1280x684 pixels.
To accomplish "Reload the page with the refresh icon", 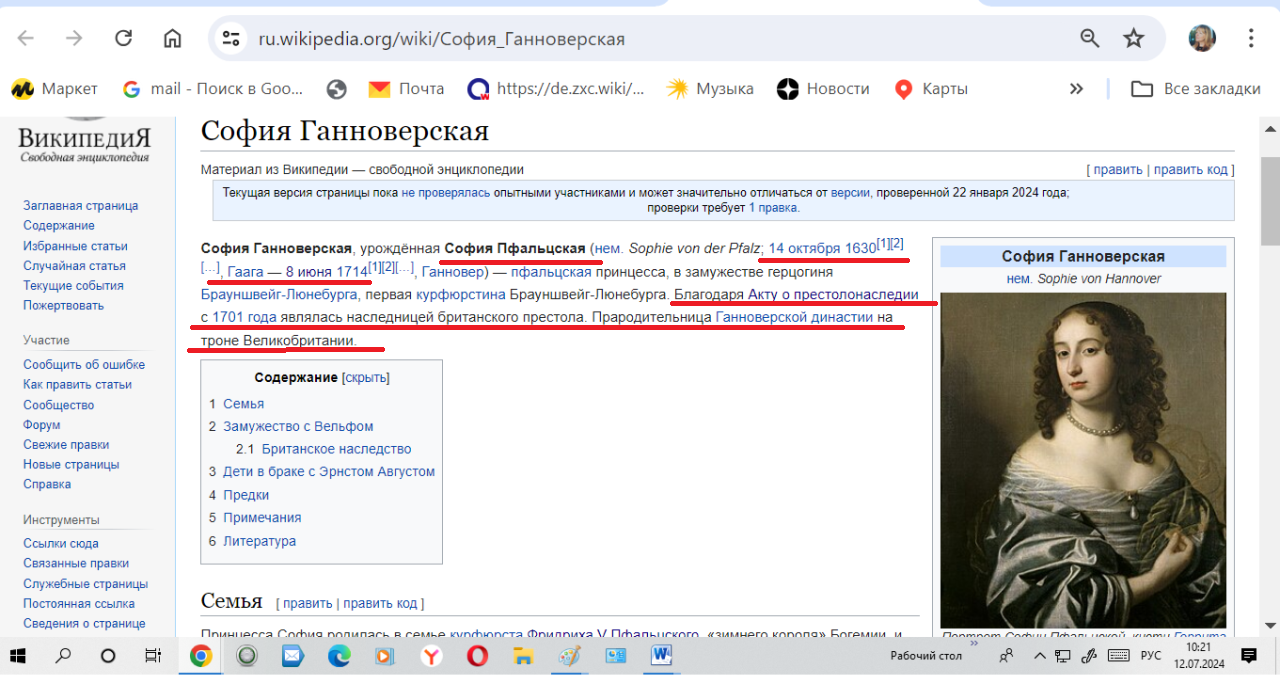I will [124, 39].
